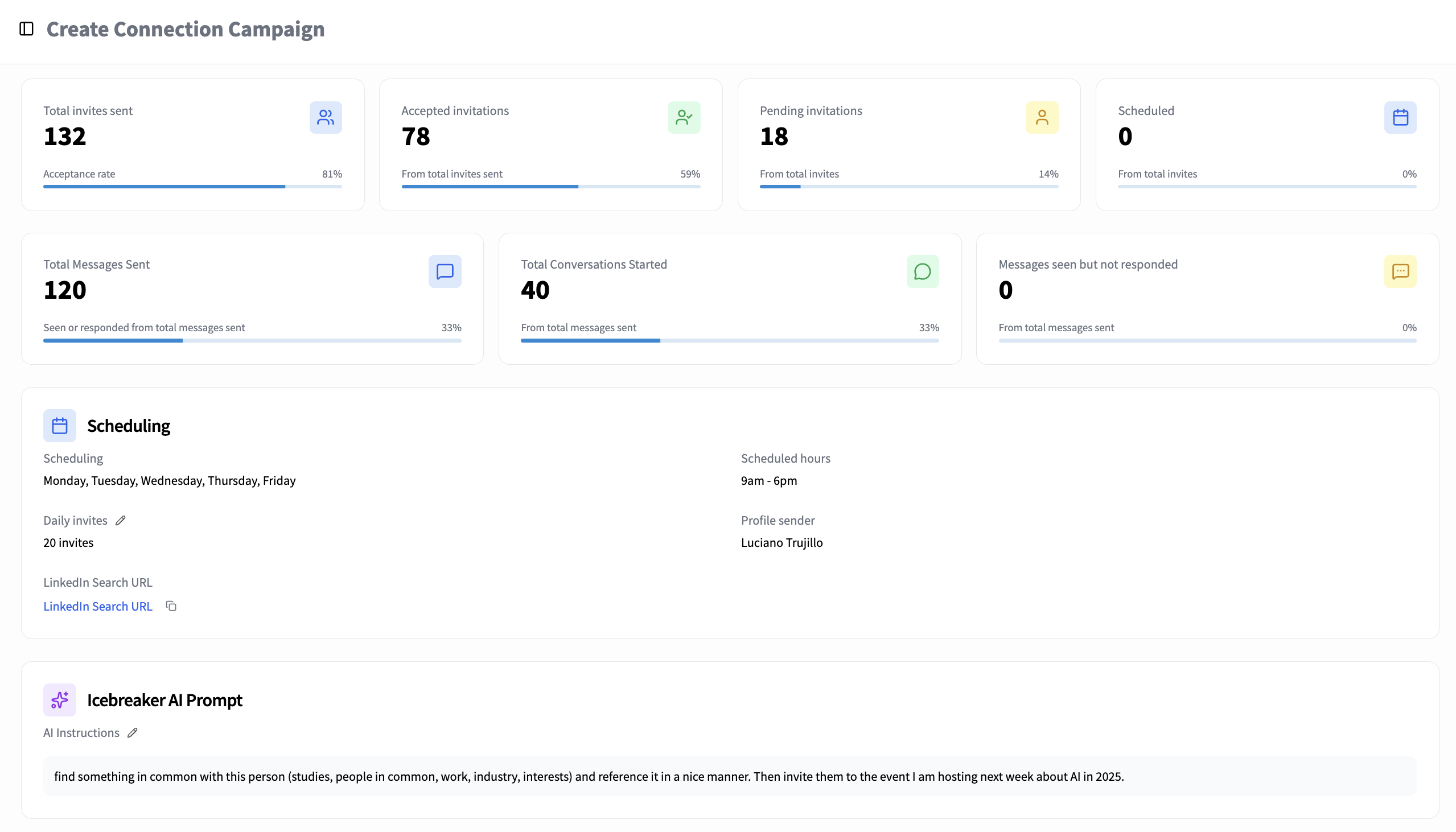1456x832 pixels.
Task: Select the AI Instructions prompt text box
Action: 728,777
